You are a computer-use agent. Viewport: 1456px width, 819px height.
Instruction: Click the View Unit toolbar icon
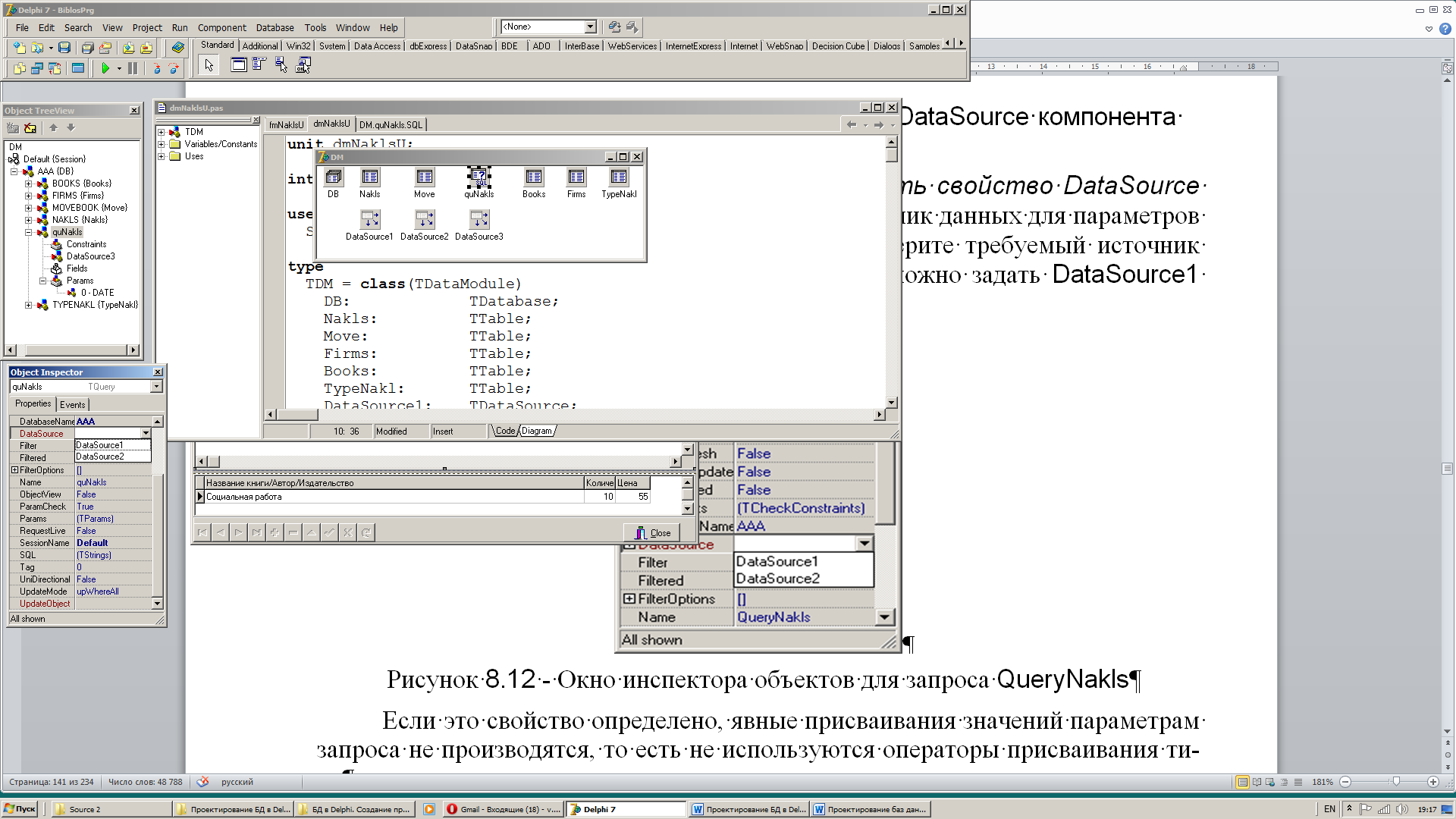coord(19,68)
